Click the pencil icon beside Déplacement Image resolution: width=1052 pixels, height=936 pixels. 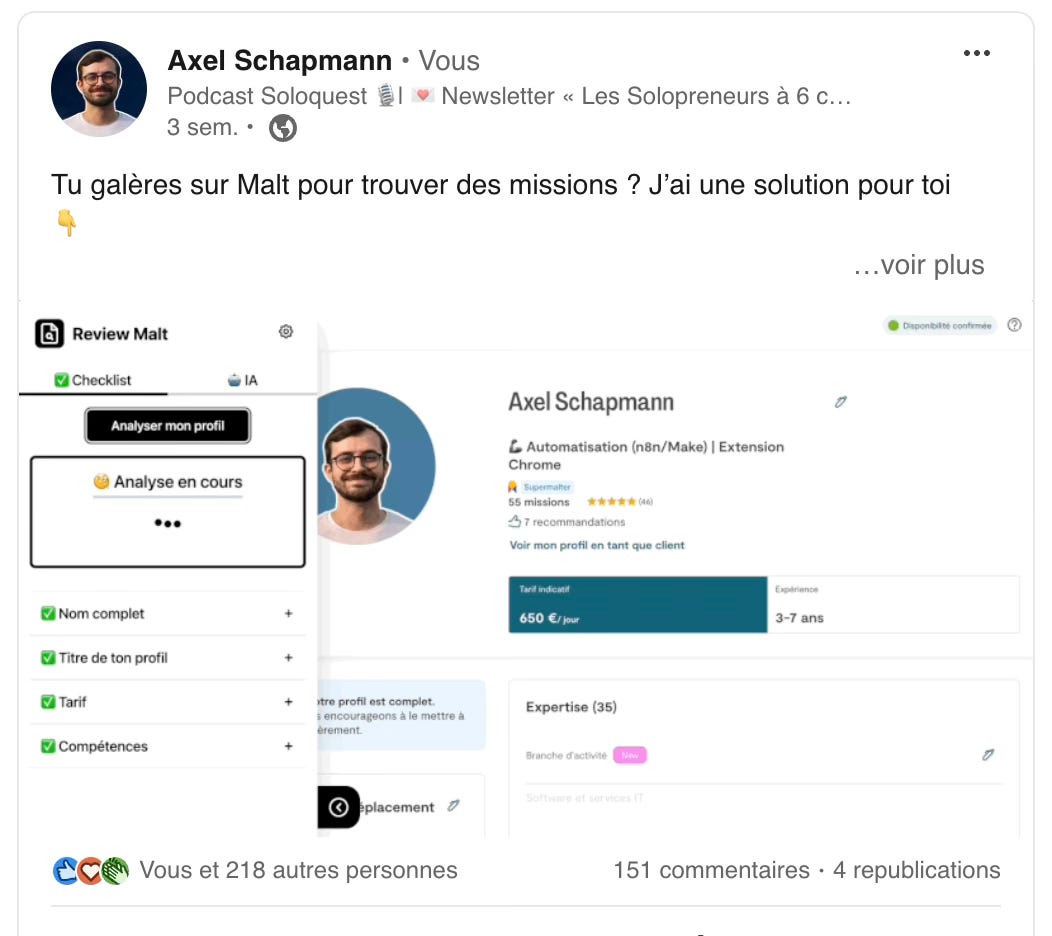[x=454, y=806]
